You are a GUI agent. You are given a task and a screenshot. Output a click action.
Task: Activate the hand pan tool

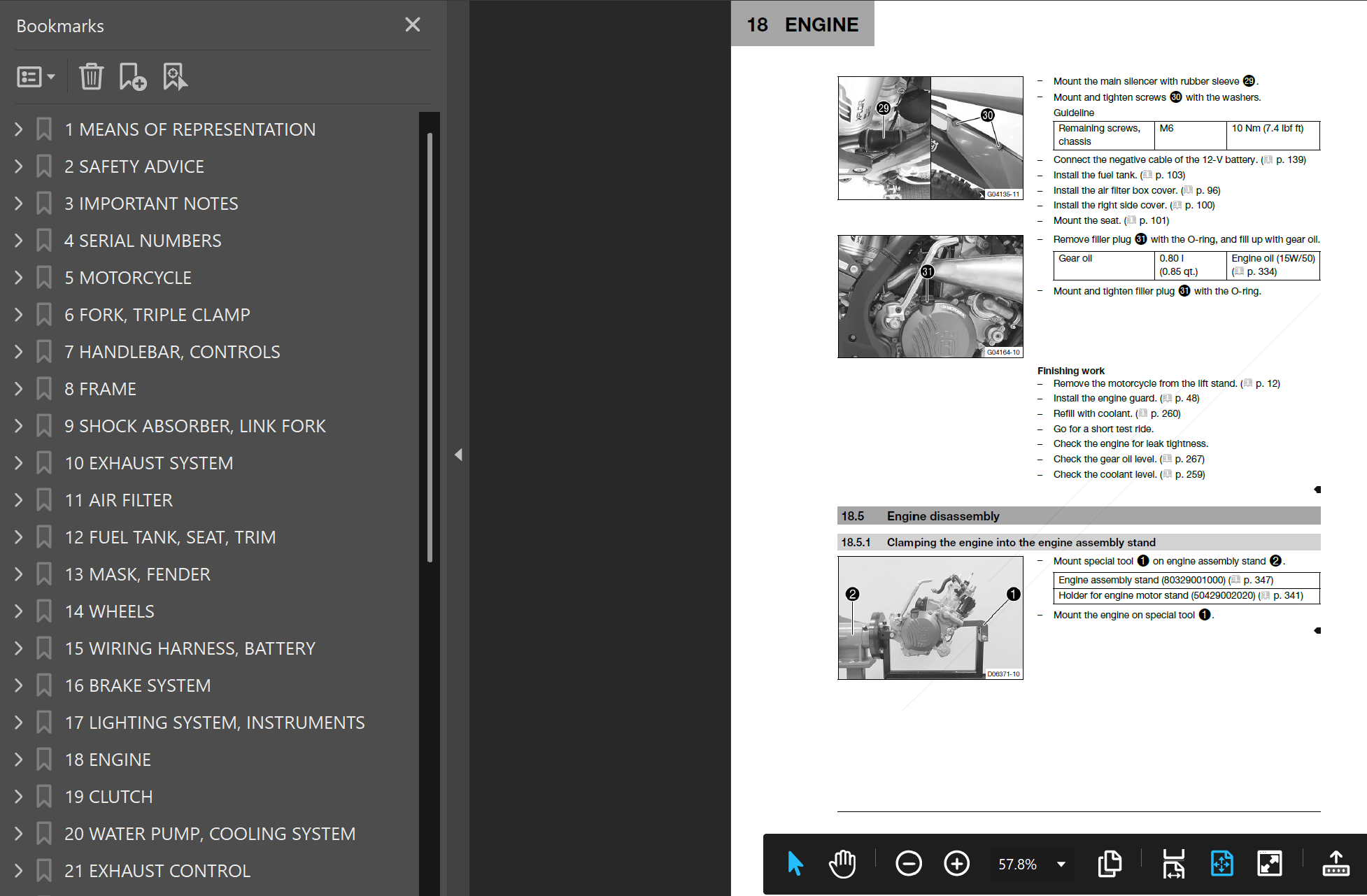(x=842, y=864)
